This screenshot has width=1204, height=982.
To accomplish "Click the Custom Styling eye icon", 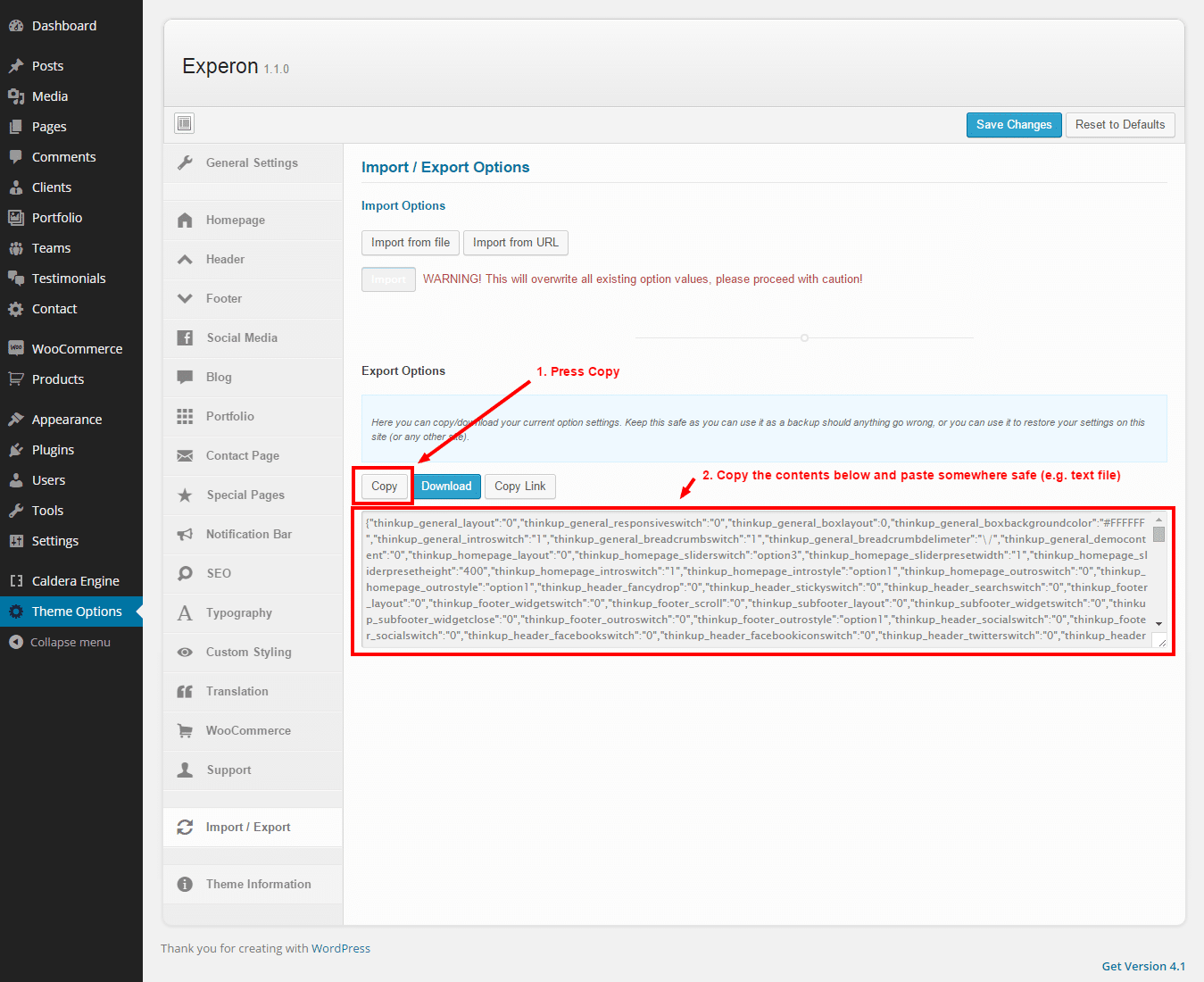I will (185, 652).
